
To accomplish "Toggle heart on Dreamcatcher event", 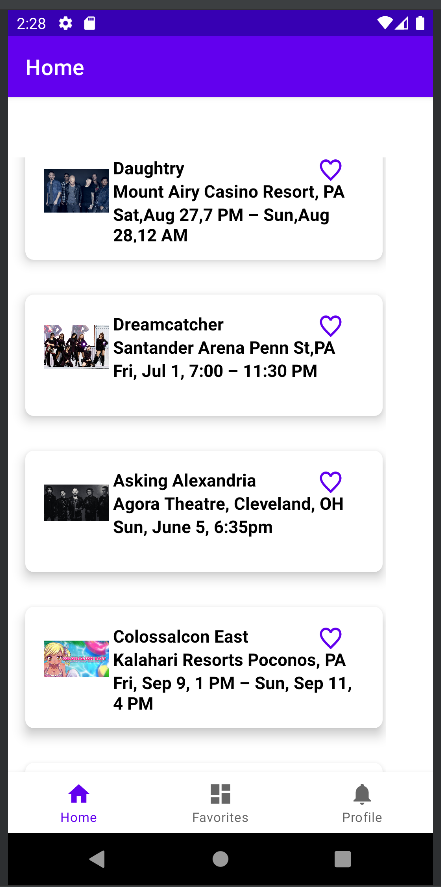I will coord(331,326).
